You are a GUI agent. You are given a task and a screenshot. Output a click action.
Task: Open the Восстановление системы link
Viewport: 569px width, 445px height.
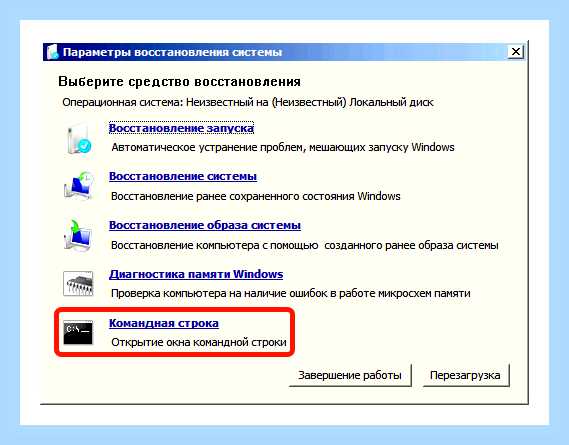coord(183,176)
